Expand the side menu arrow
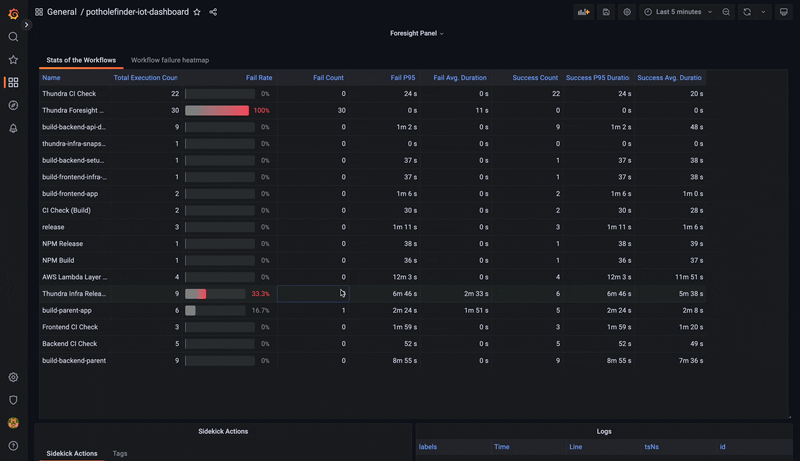800x461 pixels. [x=27, y=24]
